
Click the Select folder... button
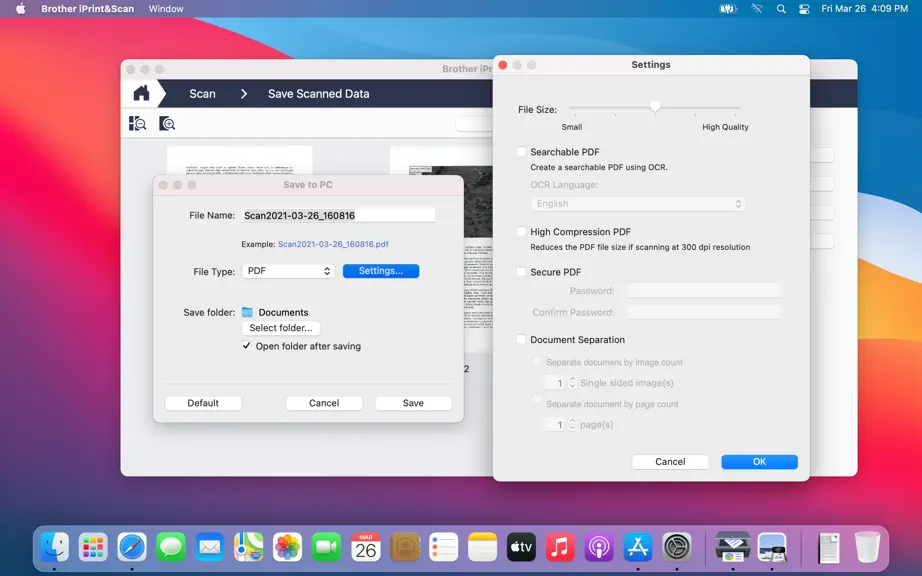point(280,328)
